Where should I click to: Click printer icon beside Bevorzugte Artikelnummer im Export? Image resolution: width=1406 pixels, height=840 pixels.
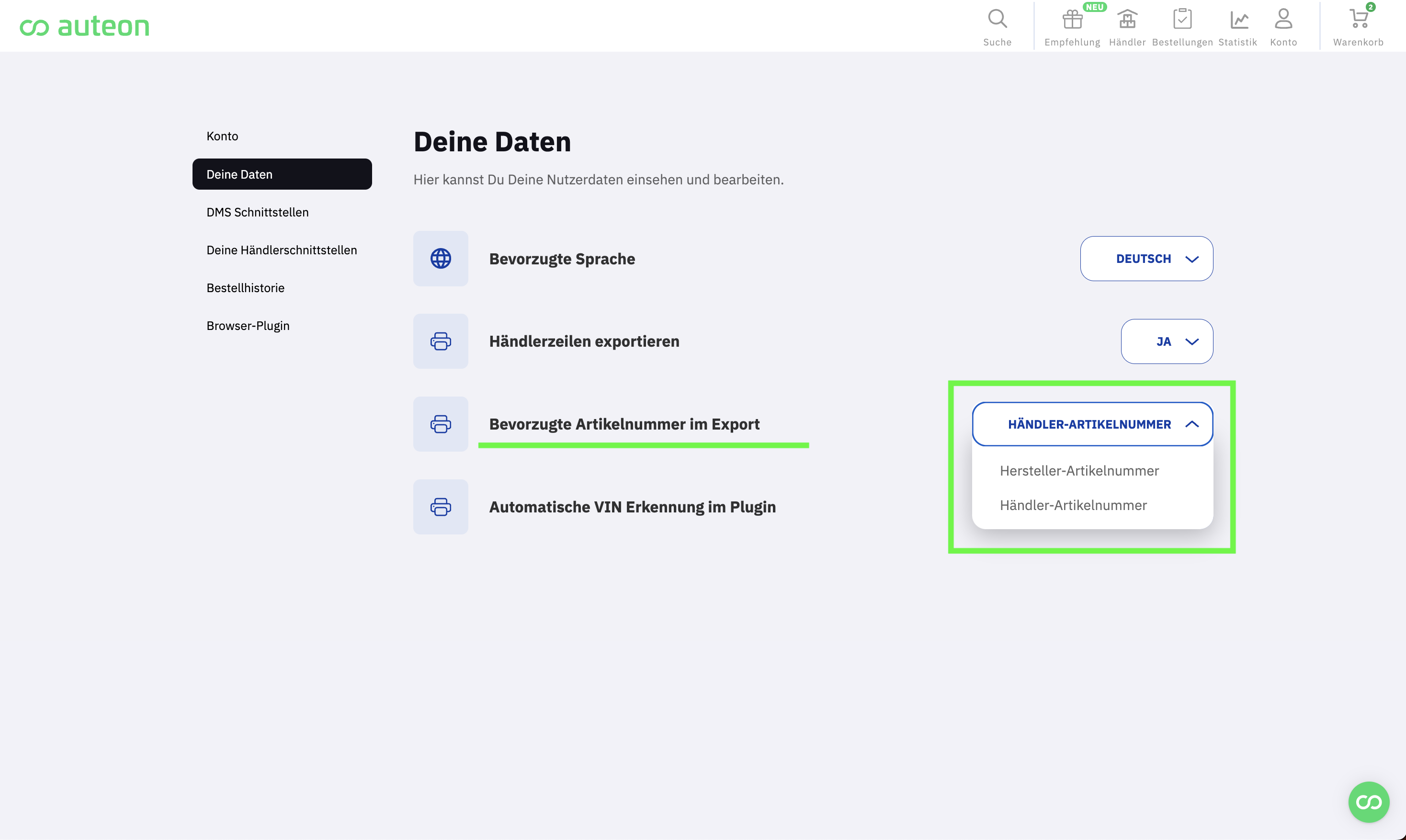click(441, 424)
